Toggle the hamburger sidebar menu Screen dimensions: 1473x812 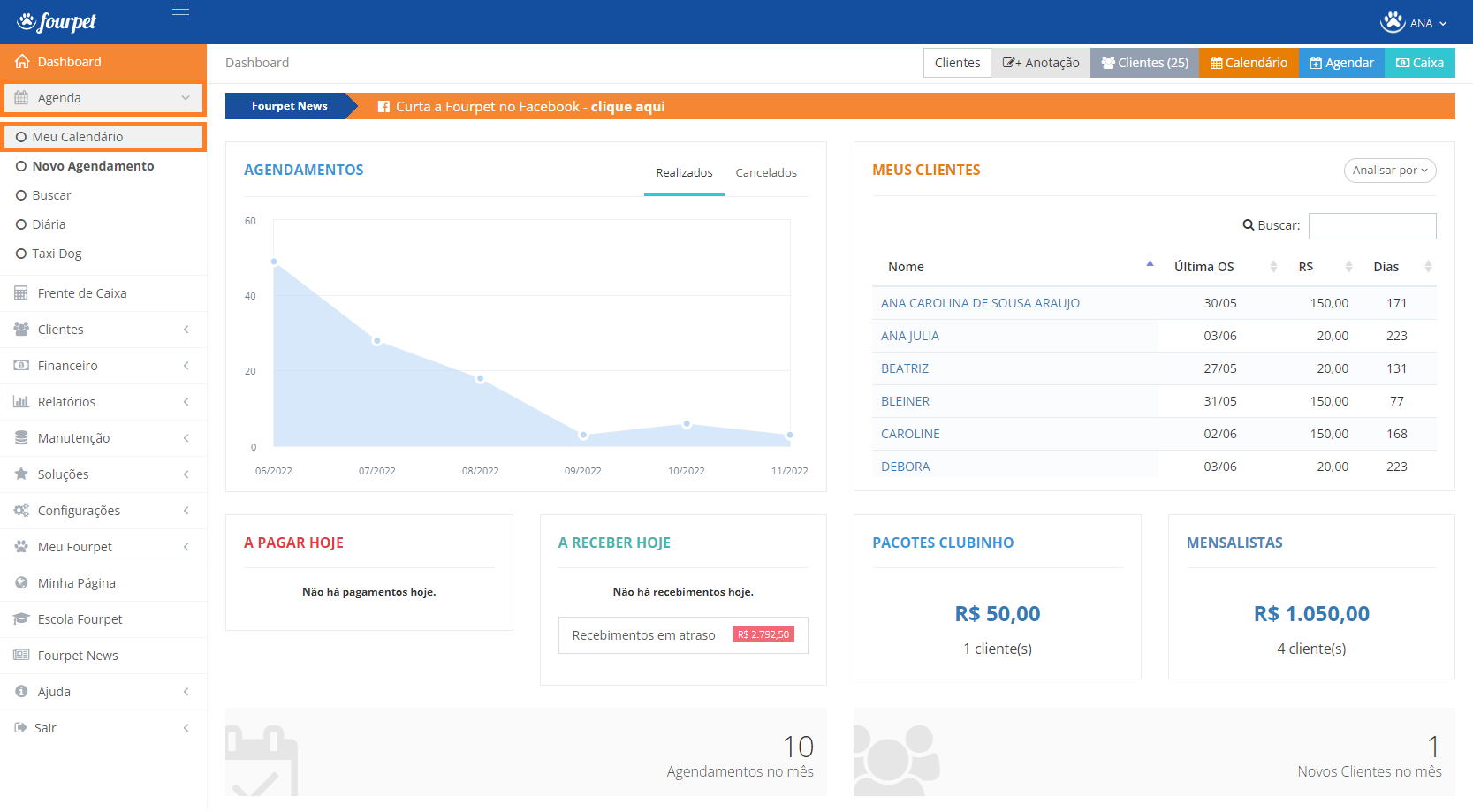pyautogui.click(x=180, y=10)
